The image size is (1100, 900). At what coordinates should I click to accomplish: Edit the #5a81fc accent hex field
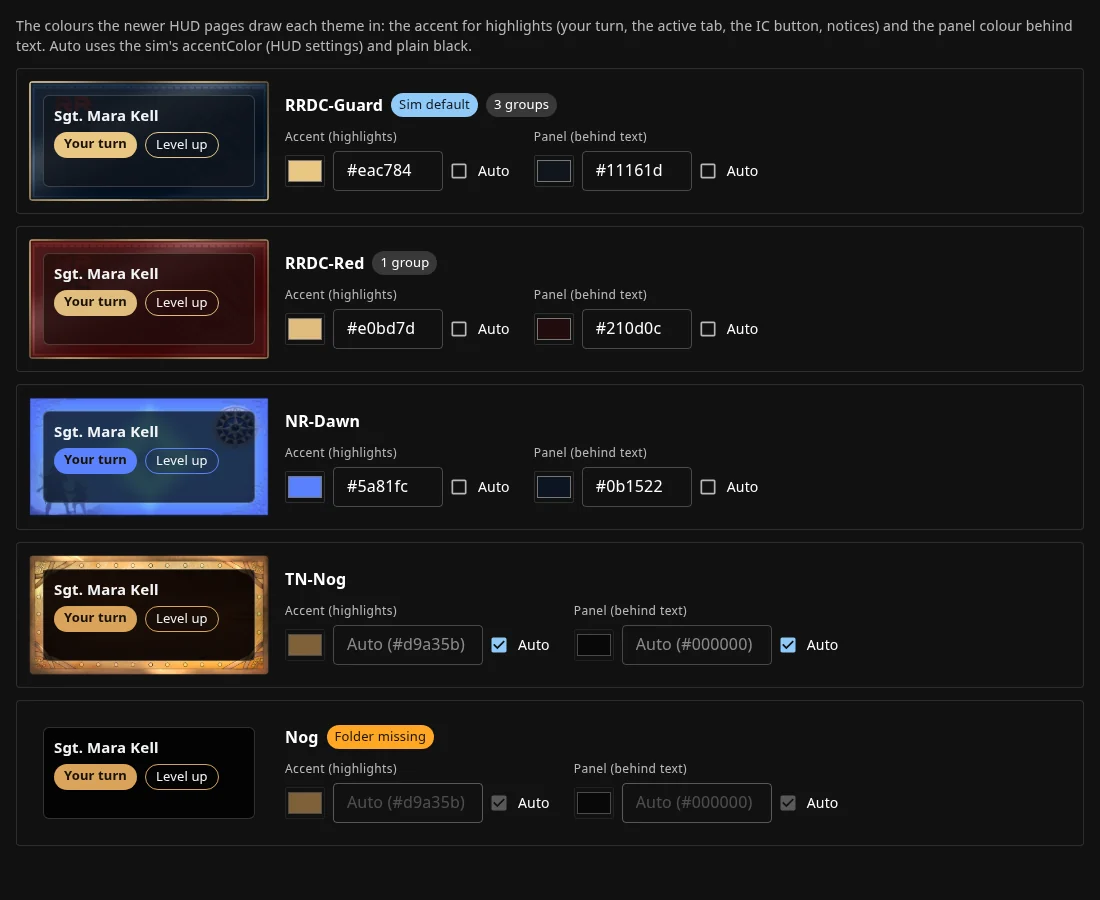tap(388, 487)
